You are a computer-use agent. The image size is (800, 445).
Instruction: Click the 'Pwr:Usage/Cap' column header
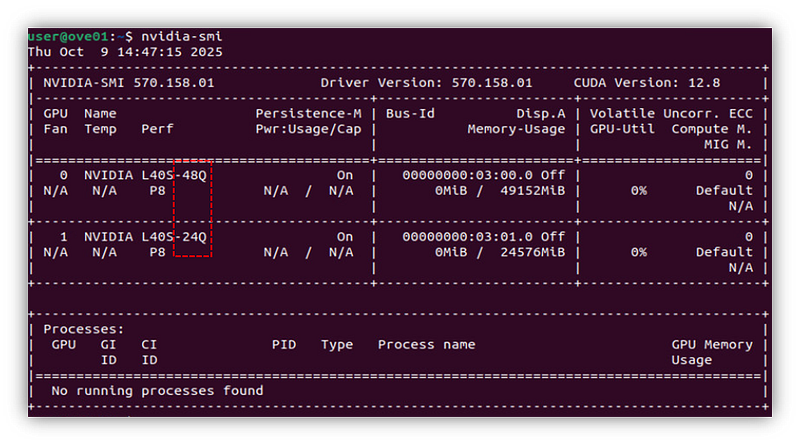click(308, 129)
